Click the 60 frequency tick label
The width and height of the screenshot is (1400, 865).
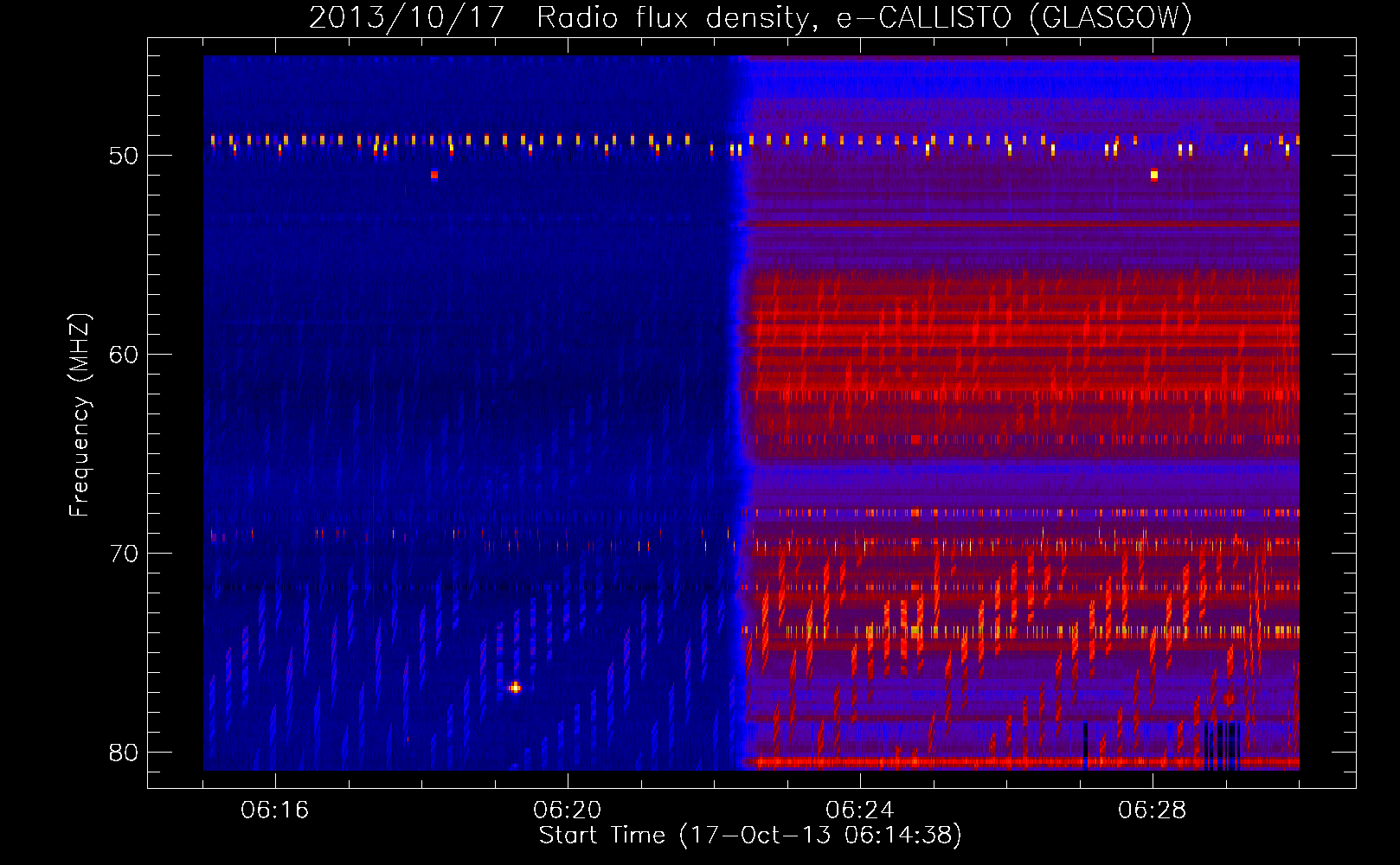(x=124, y=355)
